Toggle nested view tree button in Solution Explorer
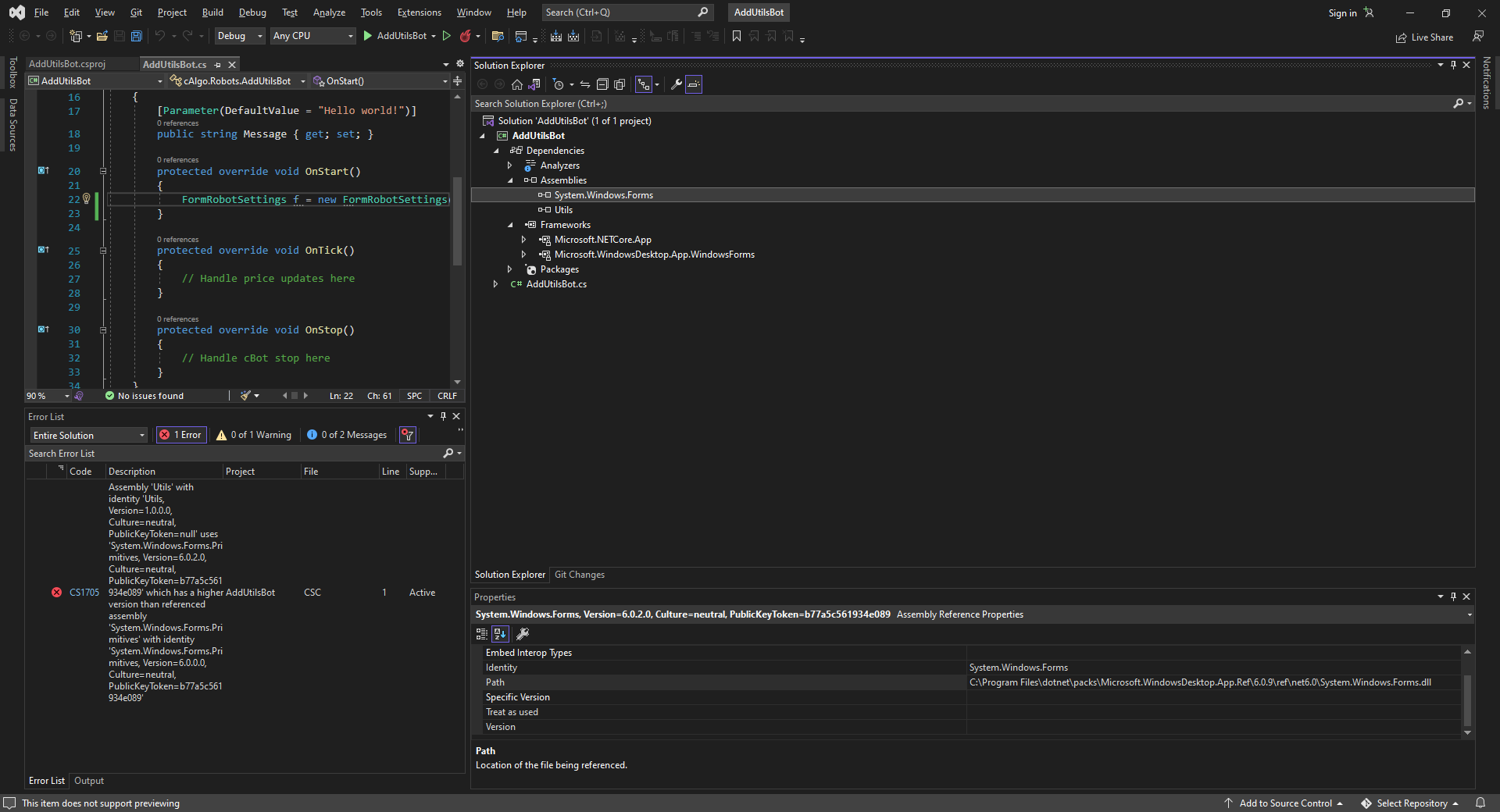Image resolution: width=1500 pixels, height=812 pixels. pyautogui.click(x=644, y=84)
